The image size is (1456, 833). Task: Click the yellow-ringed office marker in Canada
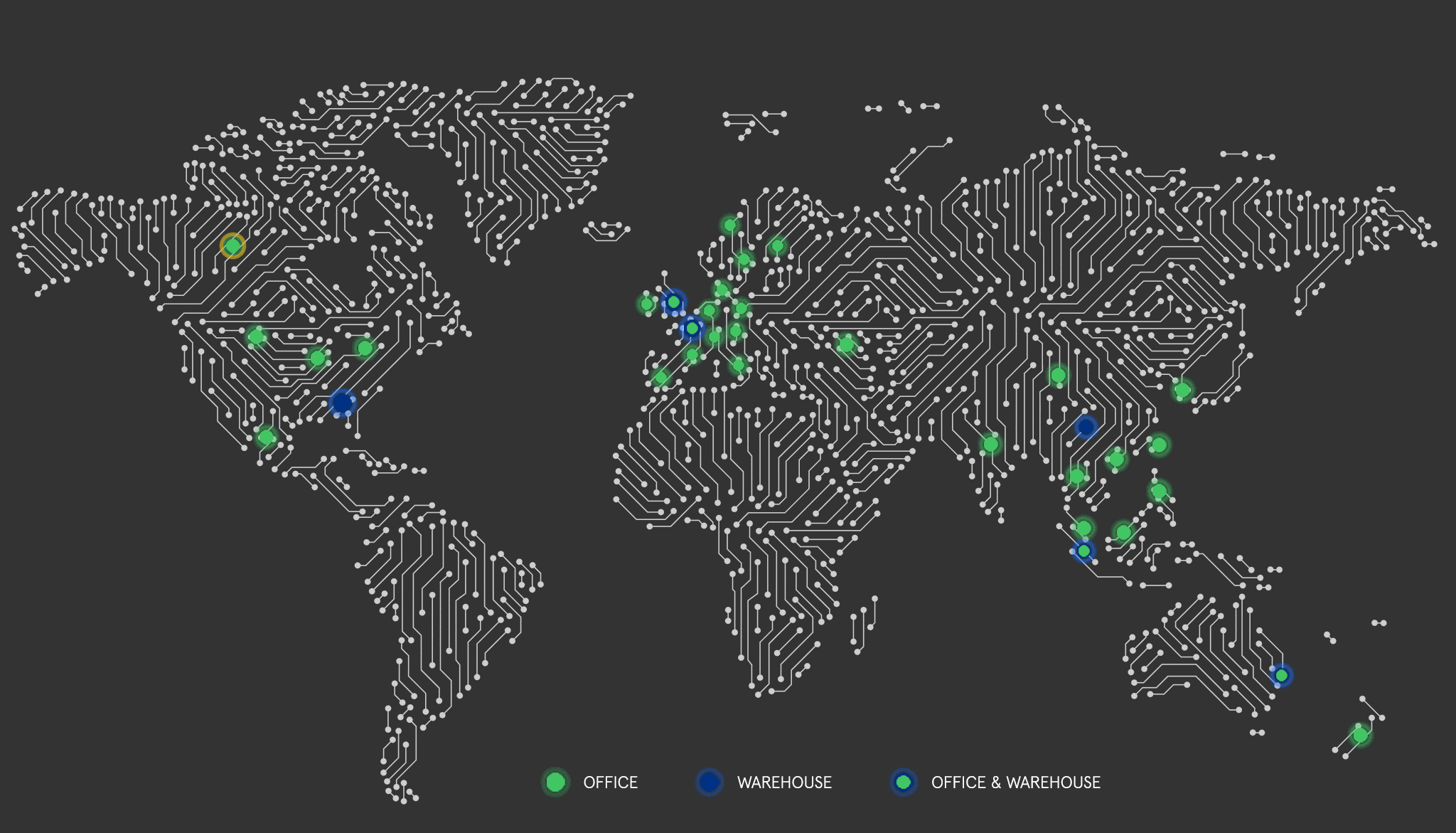(232, 246)
